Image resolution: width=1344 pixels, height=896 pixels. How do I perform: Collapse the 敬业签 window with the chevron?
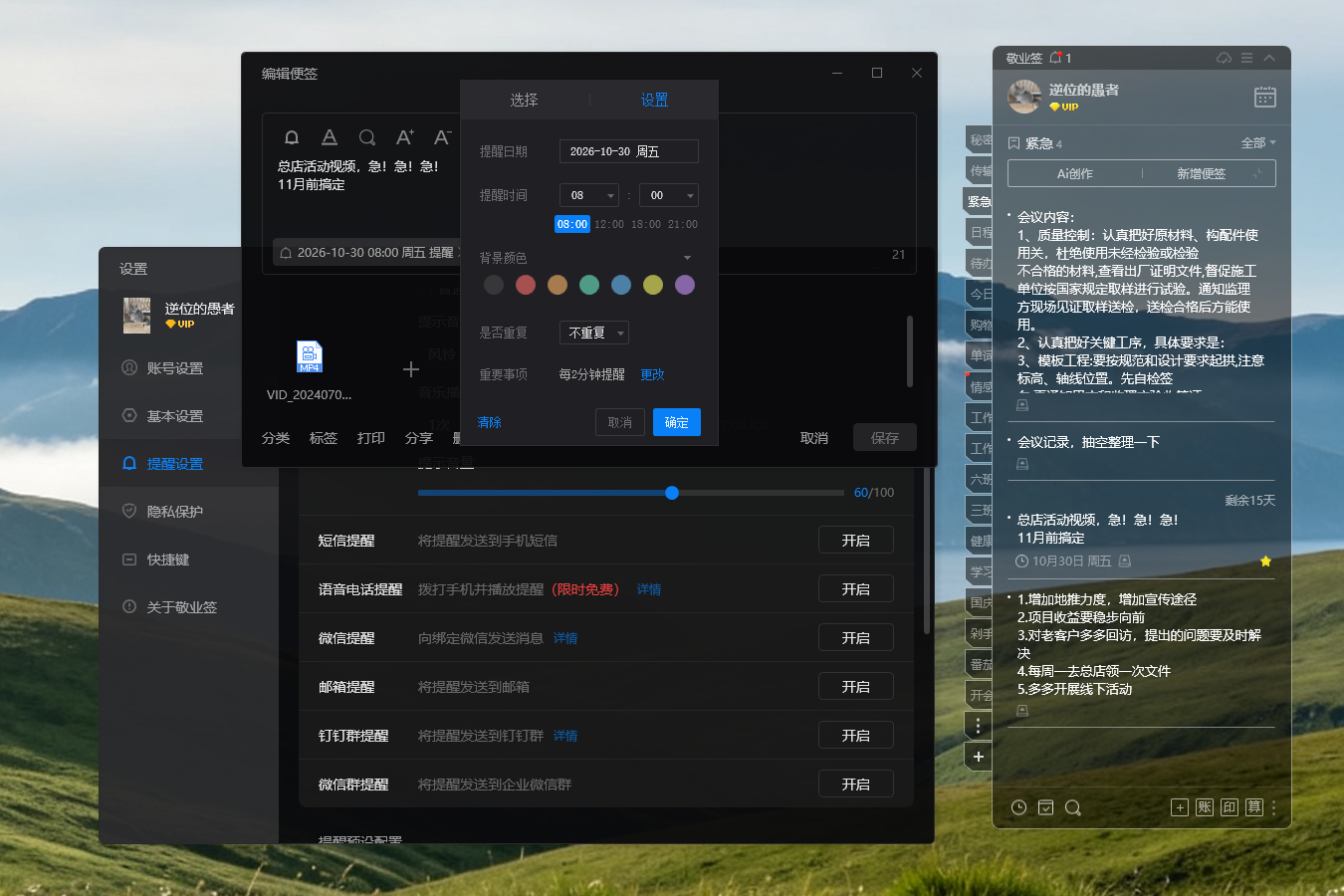click(1269, 58)
